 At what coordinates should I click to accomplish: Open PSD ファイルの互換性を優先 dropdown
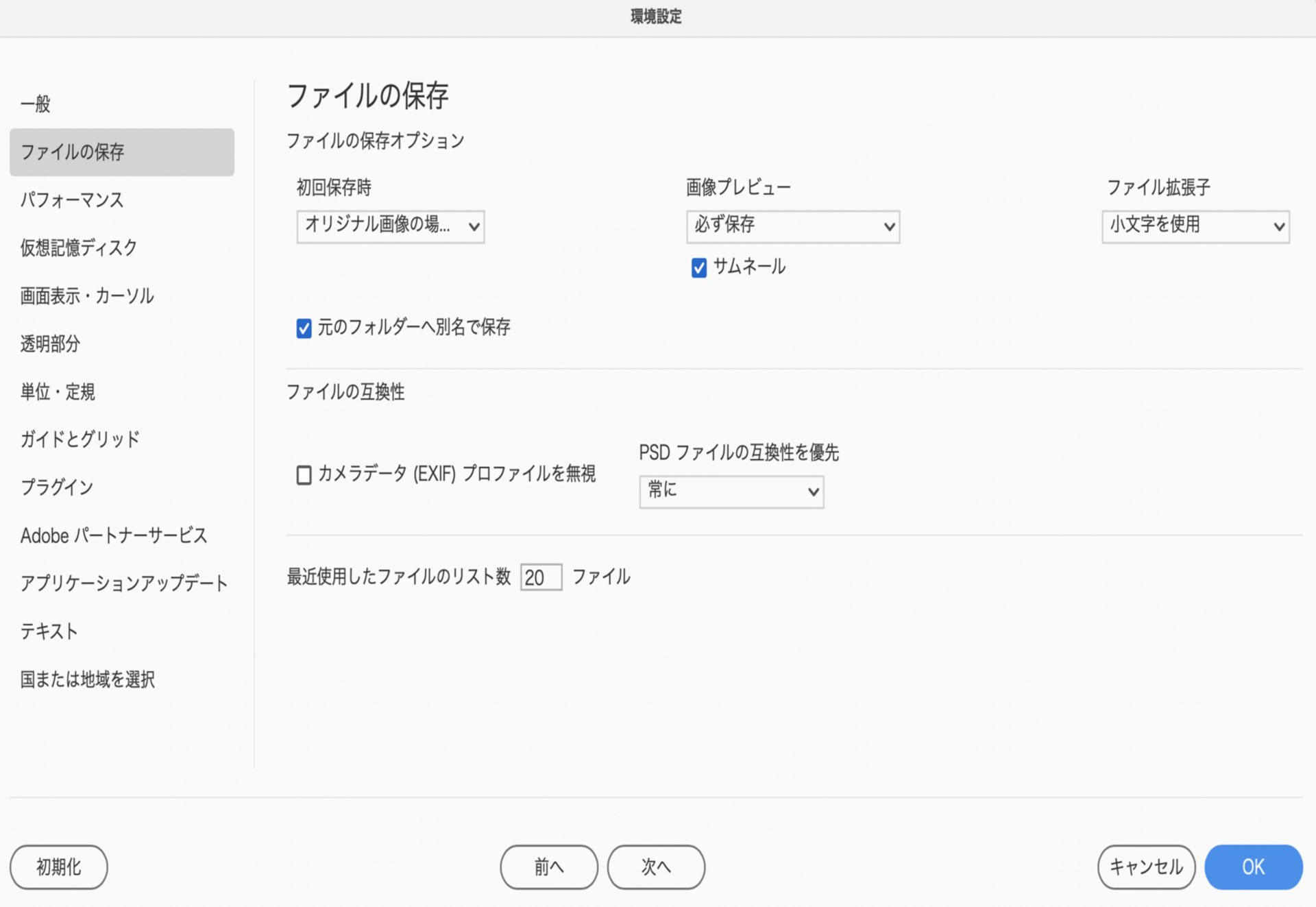click(731, 492)
